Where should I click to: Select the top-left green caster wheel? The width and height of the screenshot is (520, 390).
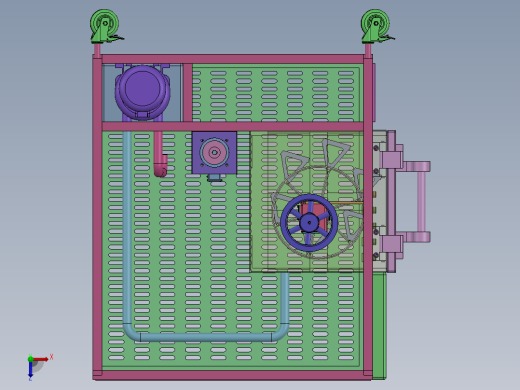pyautogui.click(x=104, y=26)
